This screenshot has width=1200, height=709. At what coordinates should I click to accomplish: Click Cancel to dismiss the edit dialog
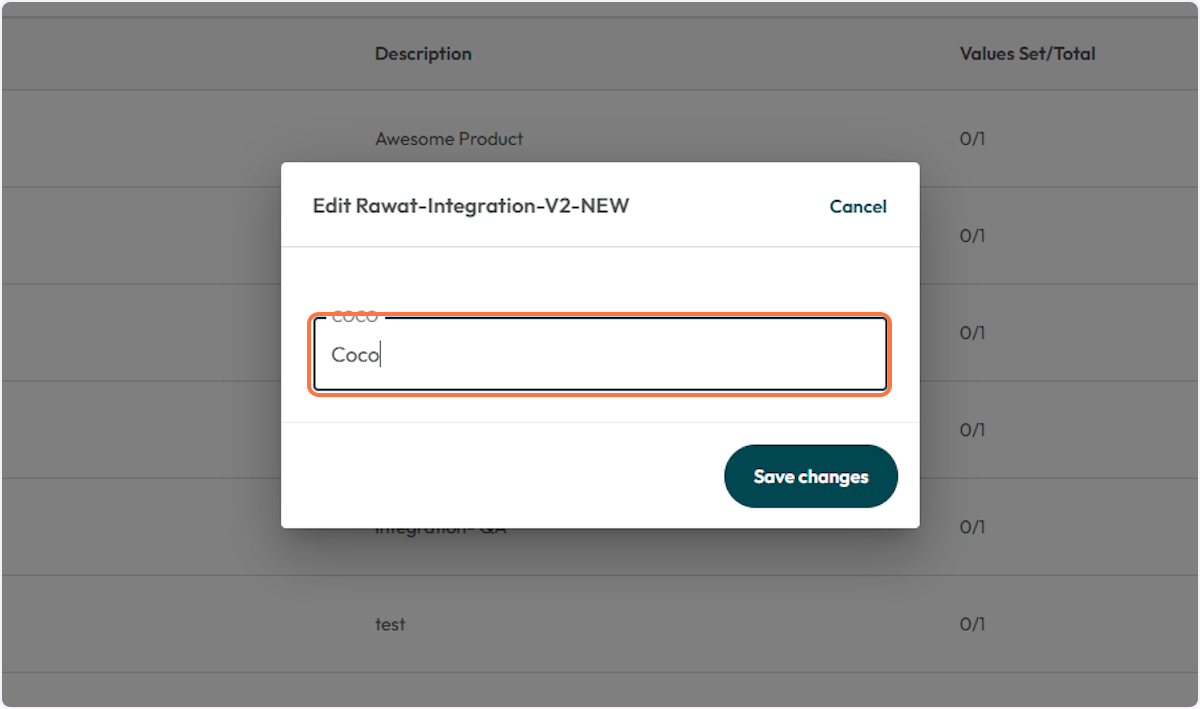857,206
